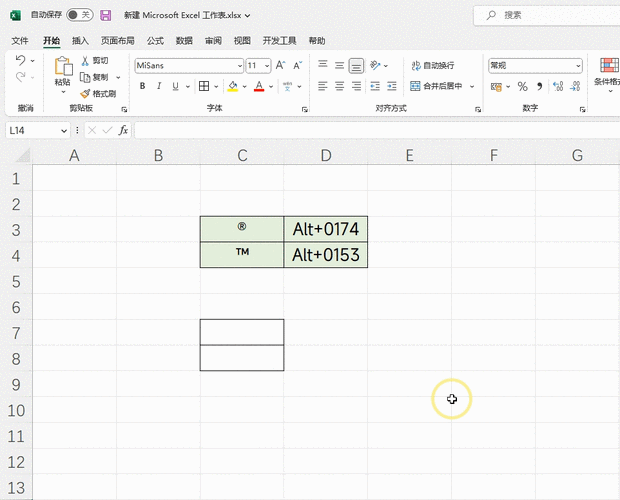This screenshot has width=620, height=500.
Task: Toggle Italic formatting
Action: (159, 86)
